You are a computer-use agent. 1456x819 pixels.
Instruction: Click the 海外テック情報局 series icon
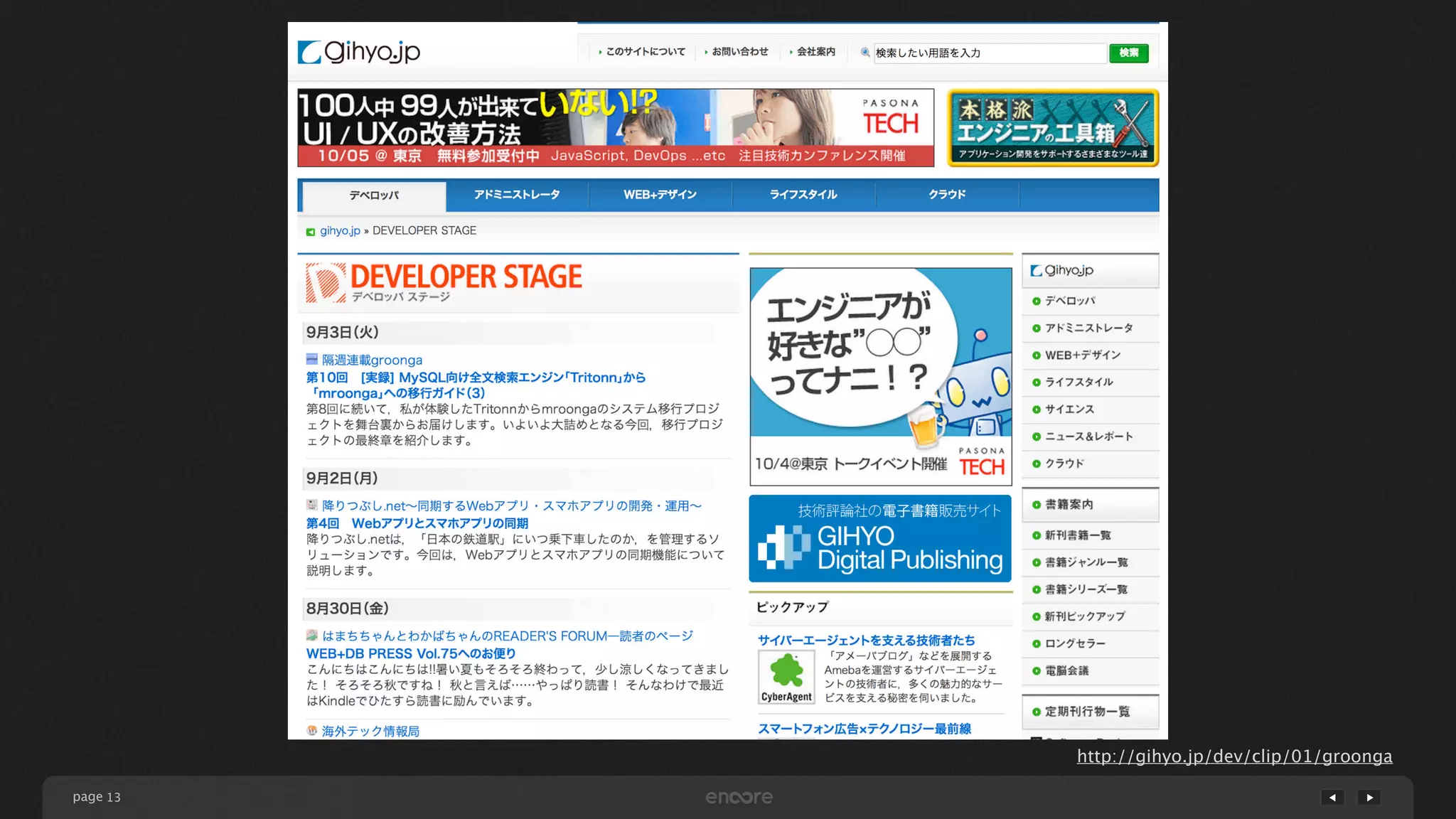coord(311,730)
